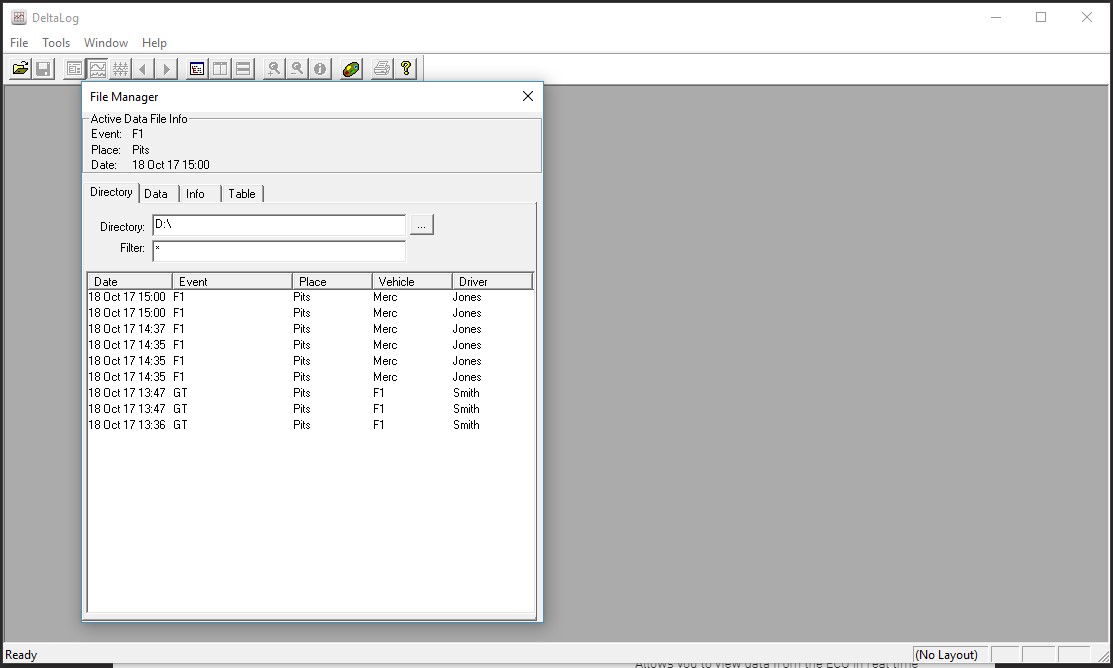The height and width of the screenshot is (668, 1113).
Task: Click the save floppy disk icon
Action: (43, 69)
